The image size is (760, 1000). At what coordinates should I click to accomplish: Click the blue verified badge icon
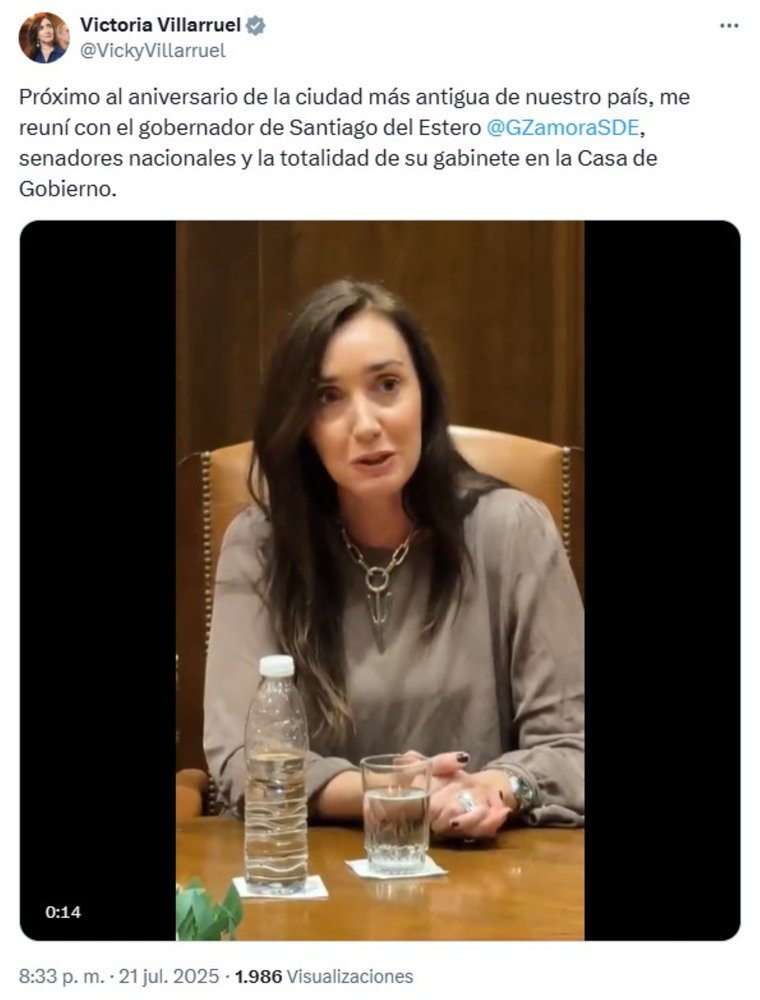(256, 26)
